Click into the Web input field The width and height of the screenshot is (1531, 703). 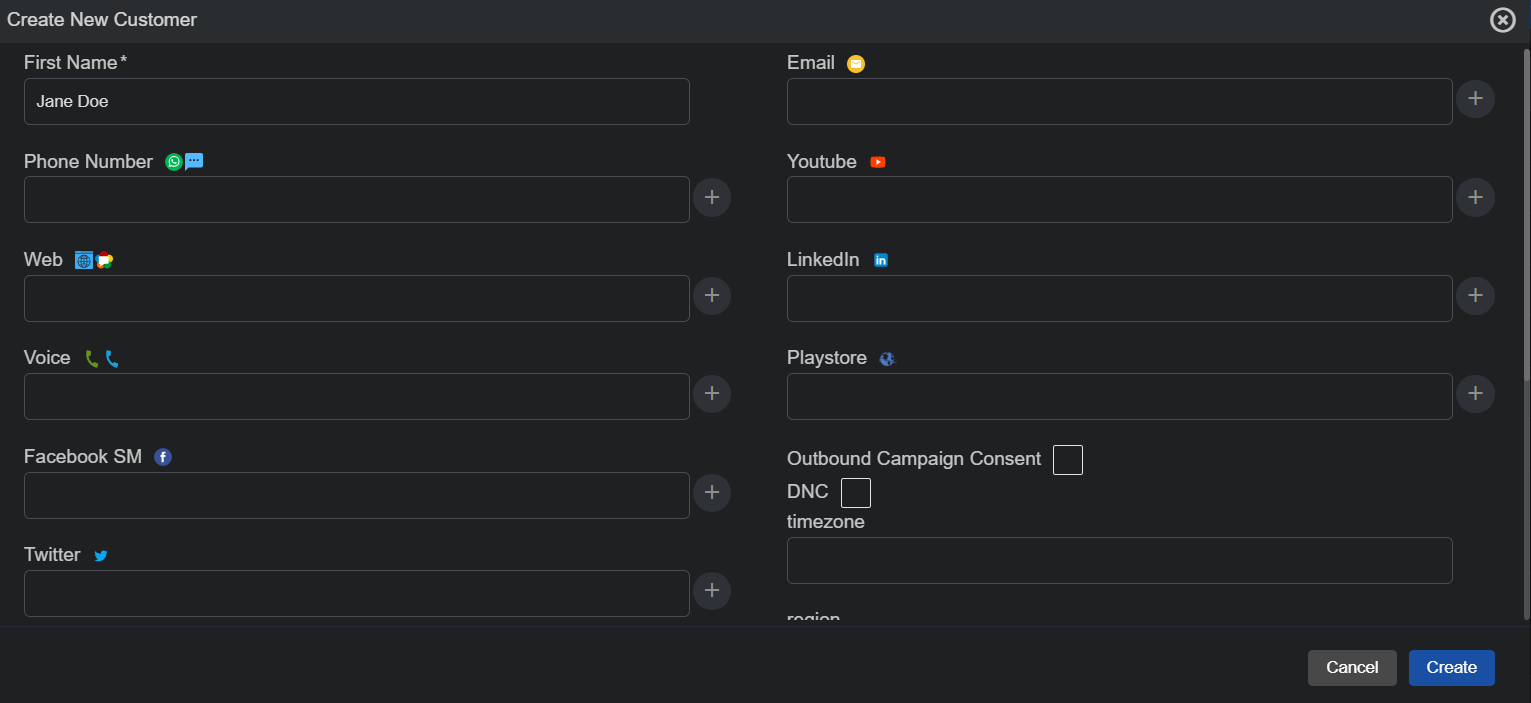tap(357, 298)
